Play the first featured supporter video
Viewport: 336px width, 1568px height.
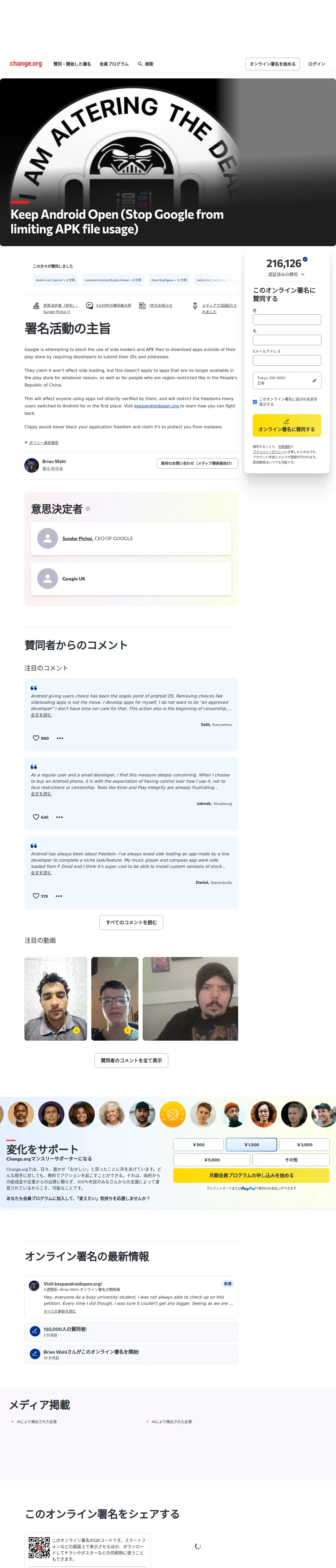pyautogui.click(x=55, y=998)
